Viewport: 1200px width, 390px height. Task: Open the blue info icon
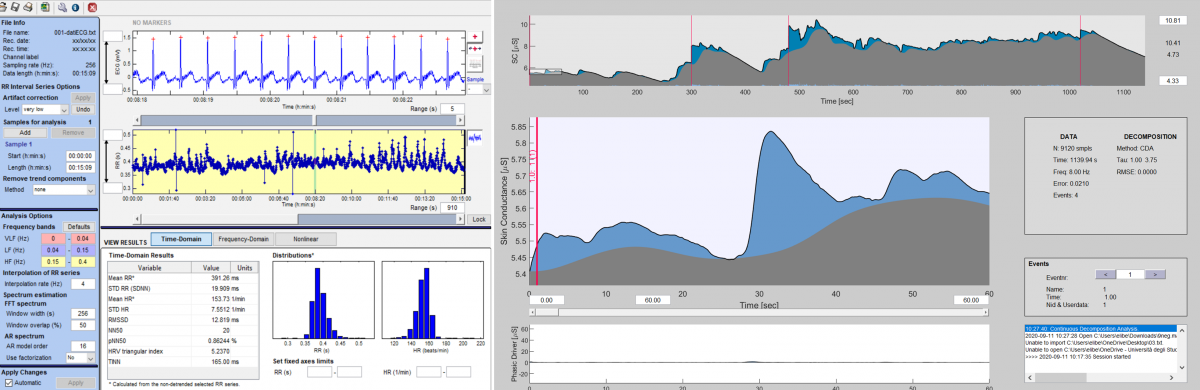point(76,6)
